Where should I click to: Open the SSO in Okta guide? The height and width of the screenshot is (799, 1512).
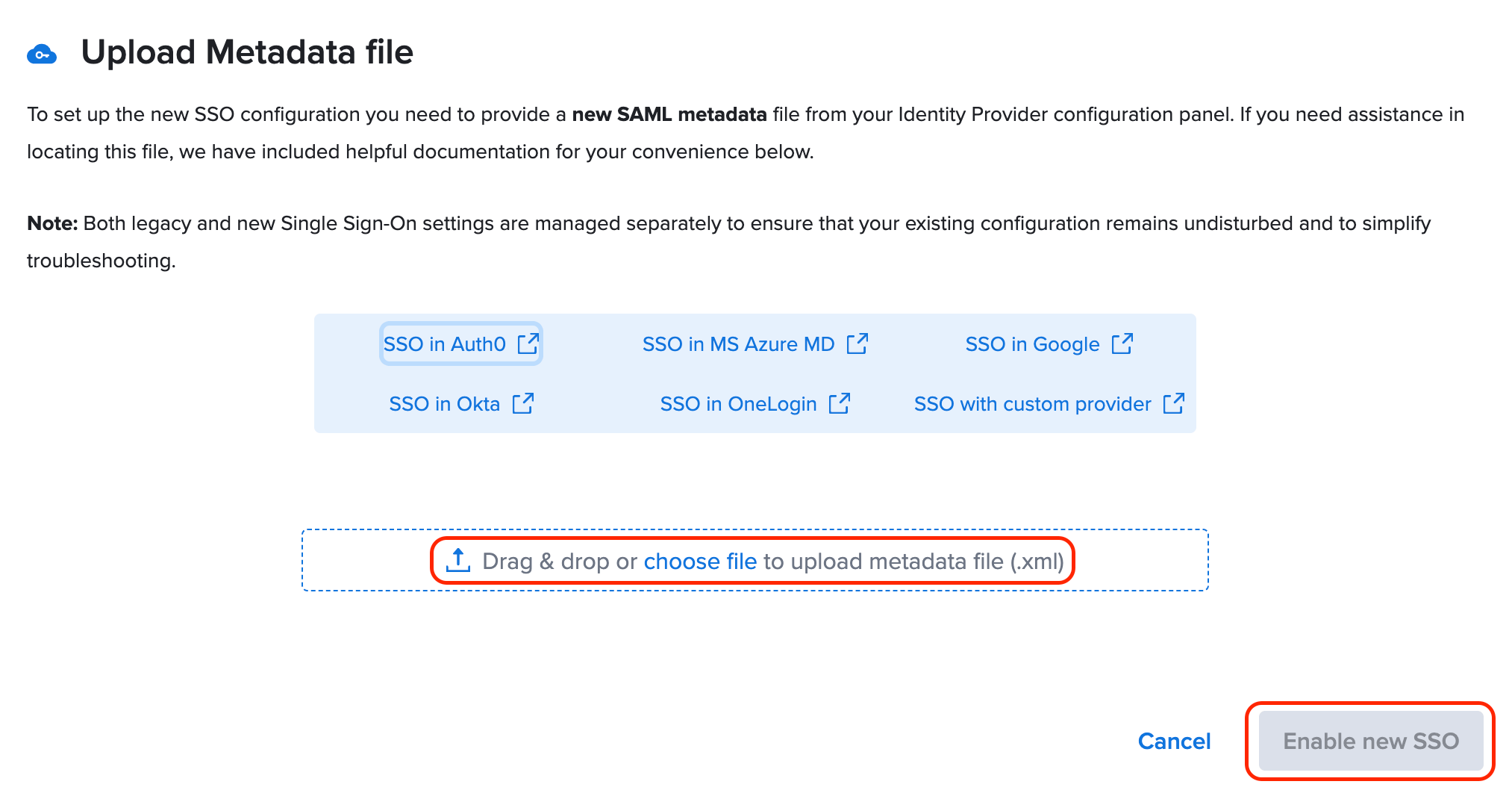pos(444,403)
